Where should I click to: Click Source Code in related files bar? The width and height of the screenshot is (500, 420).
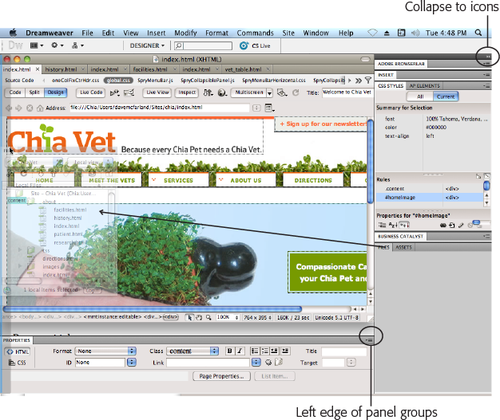coord(19,80)
